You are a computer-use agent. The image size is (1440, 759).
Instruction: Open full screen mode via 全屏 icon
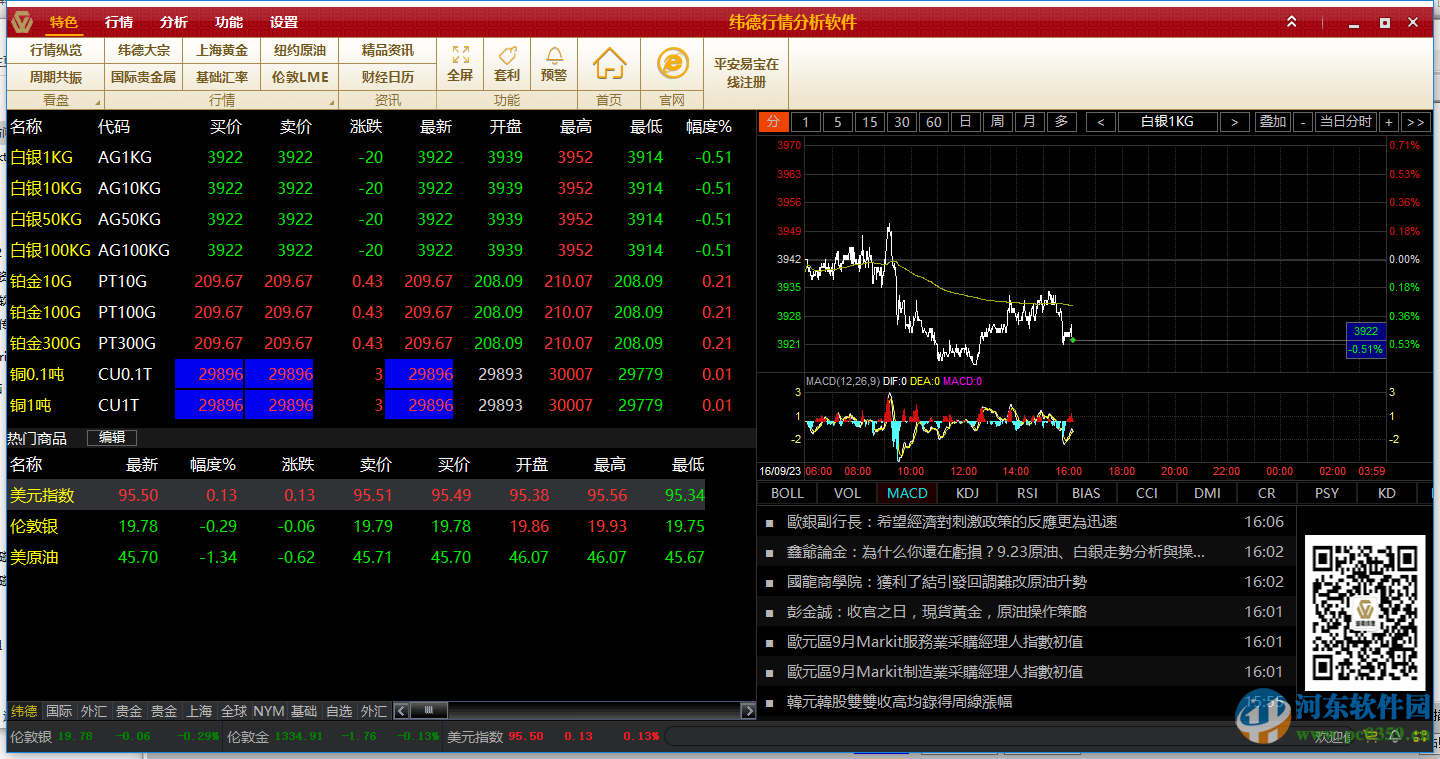coord(460,63)
